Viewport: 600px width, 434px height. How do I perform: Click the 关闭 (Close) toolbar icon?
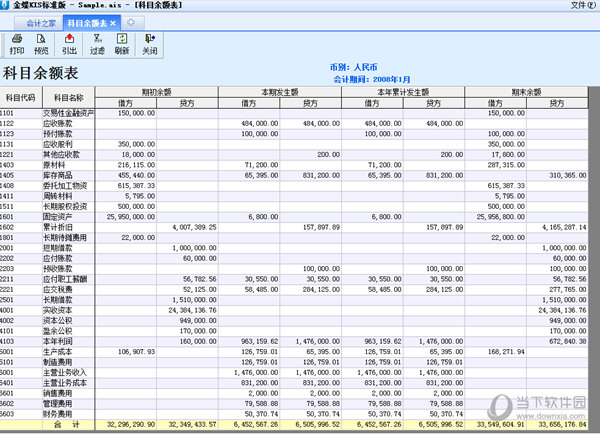click(x=150, y=43)
